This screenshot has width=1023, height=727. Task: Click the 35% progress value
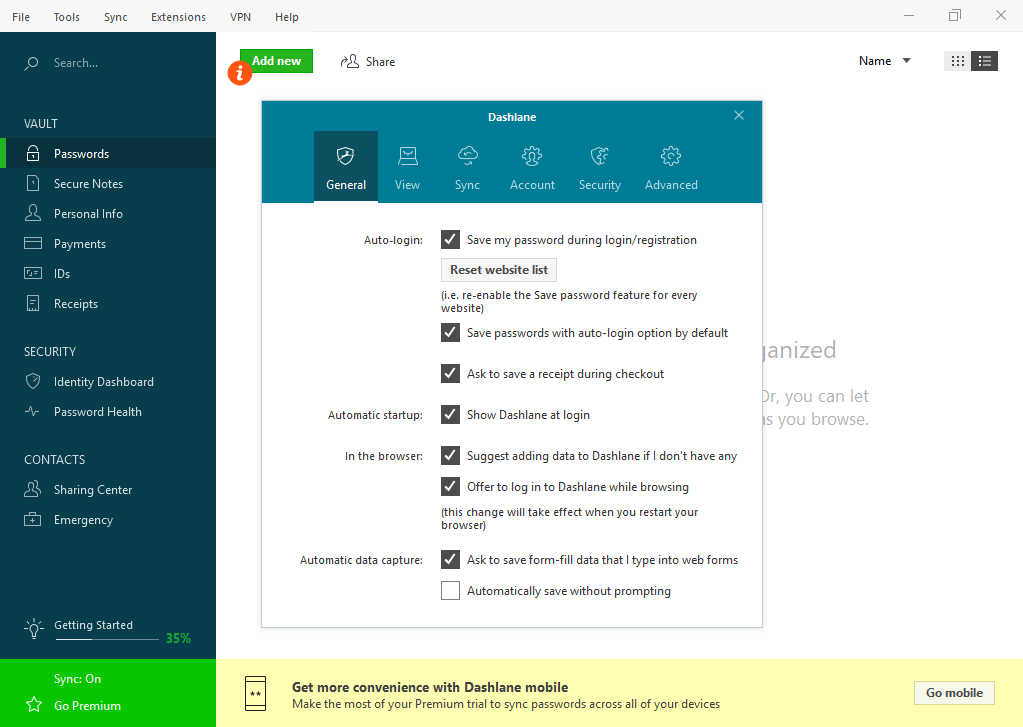[178, 638]
